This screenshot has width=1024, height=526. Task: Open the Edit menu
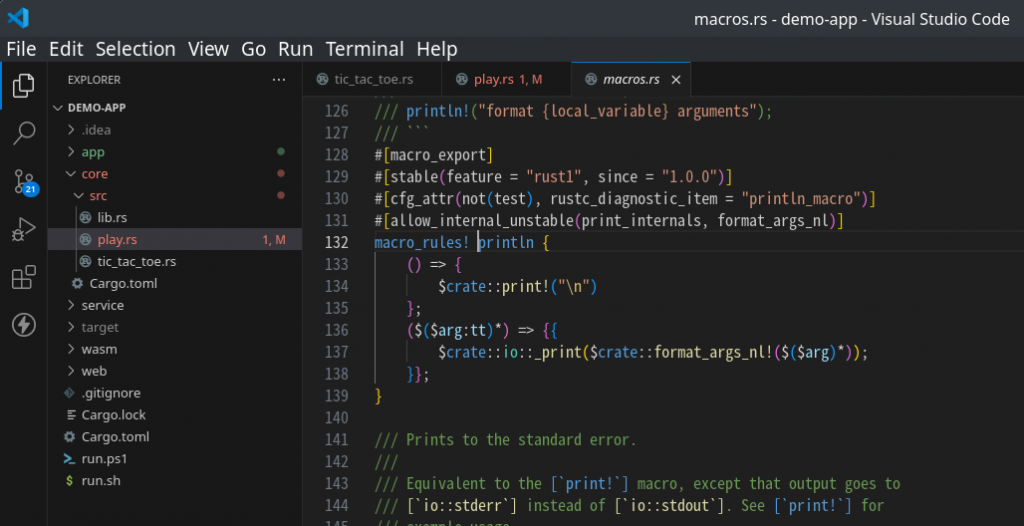tap(66, 49)
